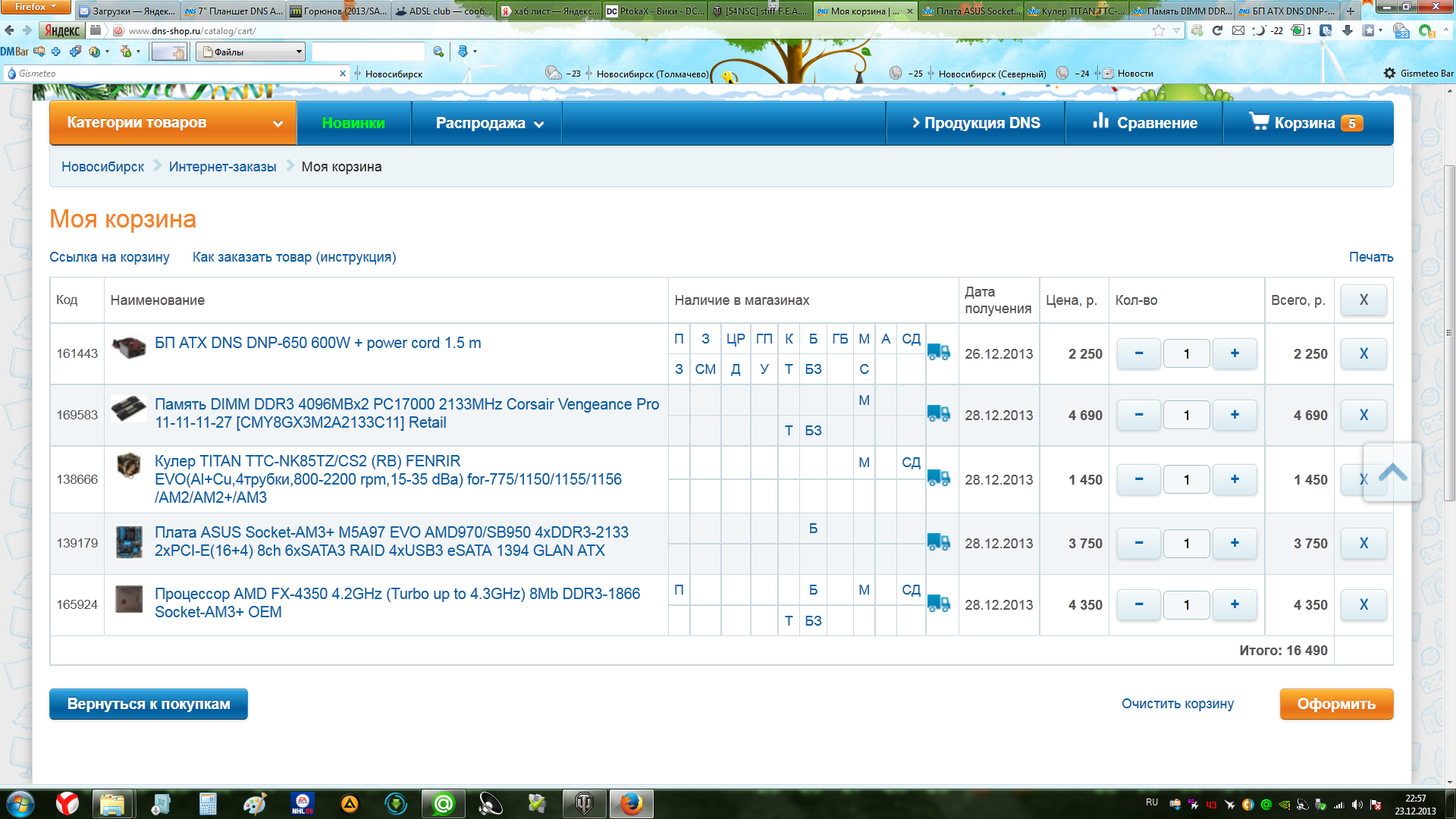
Task: Expand the address bar history dropdown arrow
Action: point(1176,30)
